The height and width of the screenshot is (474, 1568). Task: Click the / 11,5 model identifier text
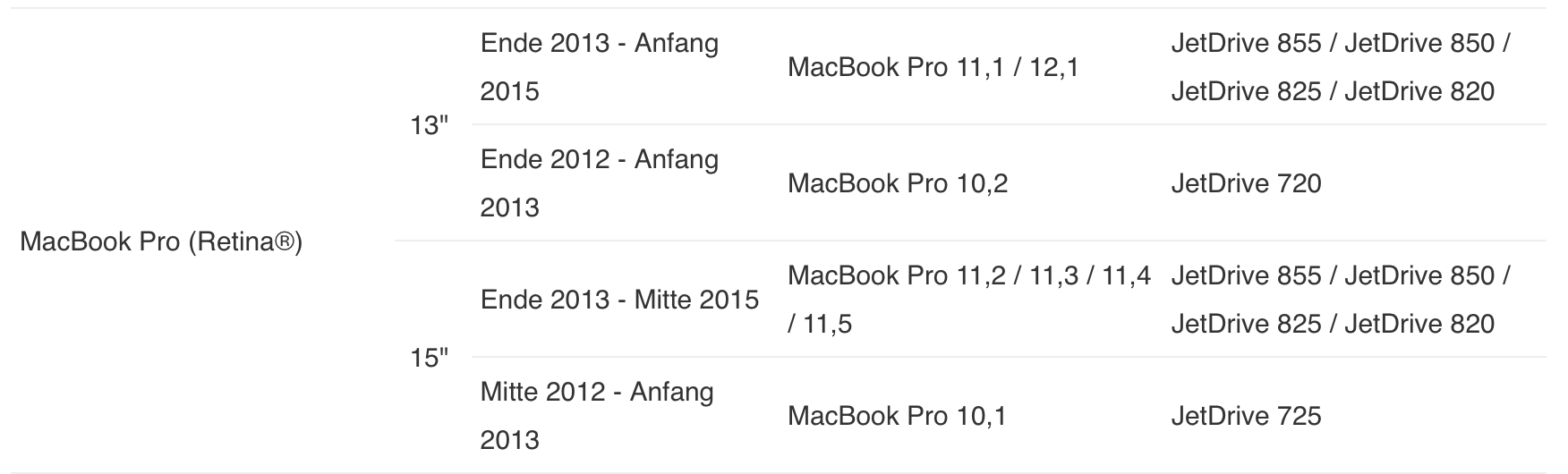[820, 324]
